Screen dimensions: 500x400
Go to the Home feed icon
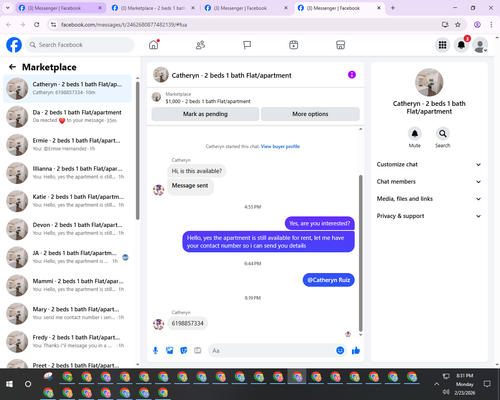(154, 45)
